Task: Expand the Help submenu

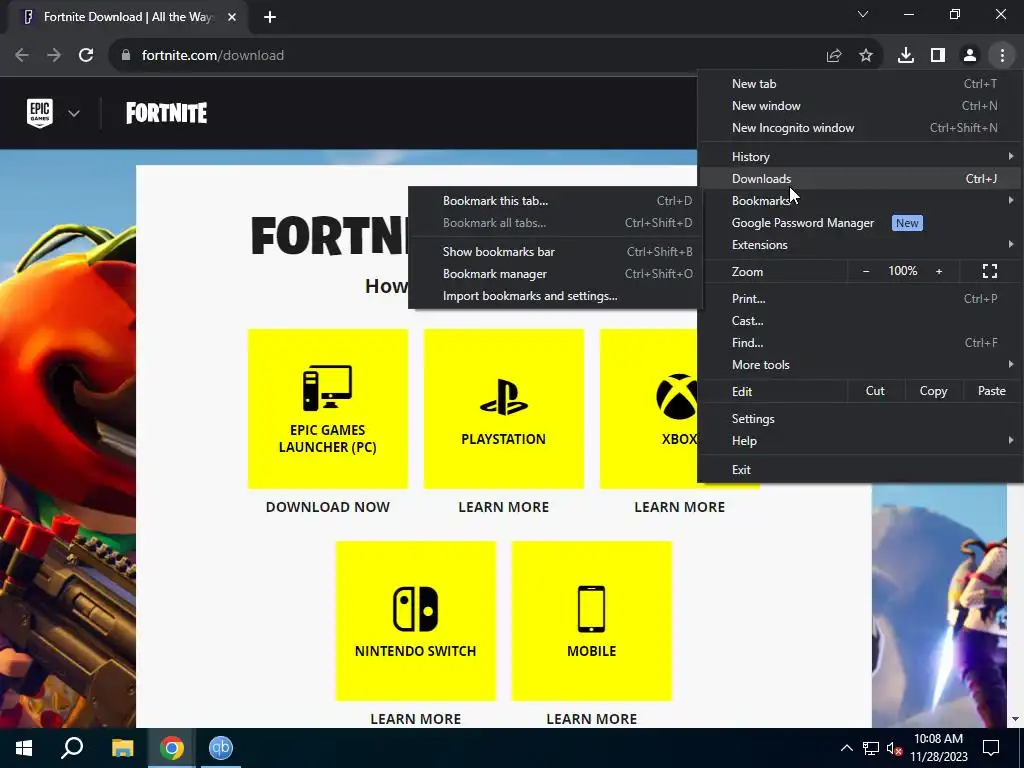Action: [861, 441]
